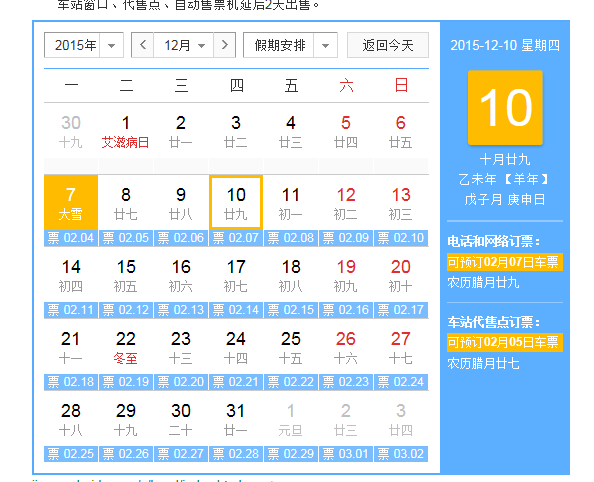Select December 24 十四 cell
Image resolution: width=594 pixels, height=482 pixels.
(x=236, y=347)
